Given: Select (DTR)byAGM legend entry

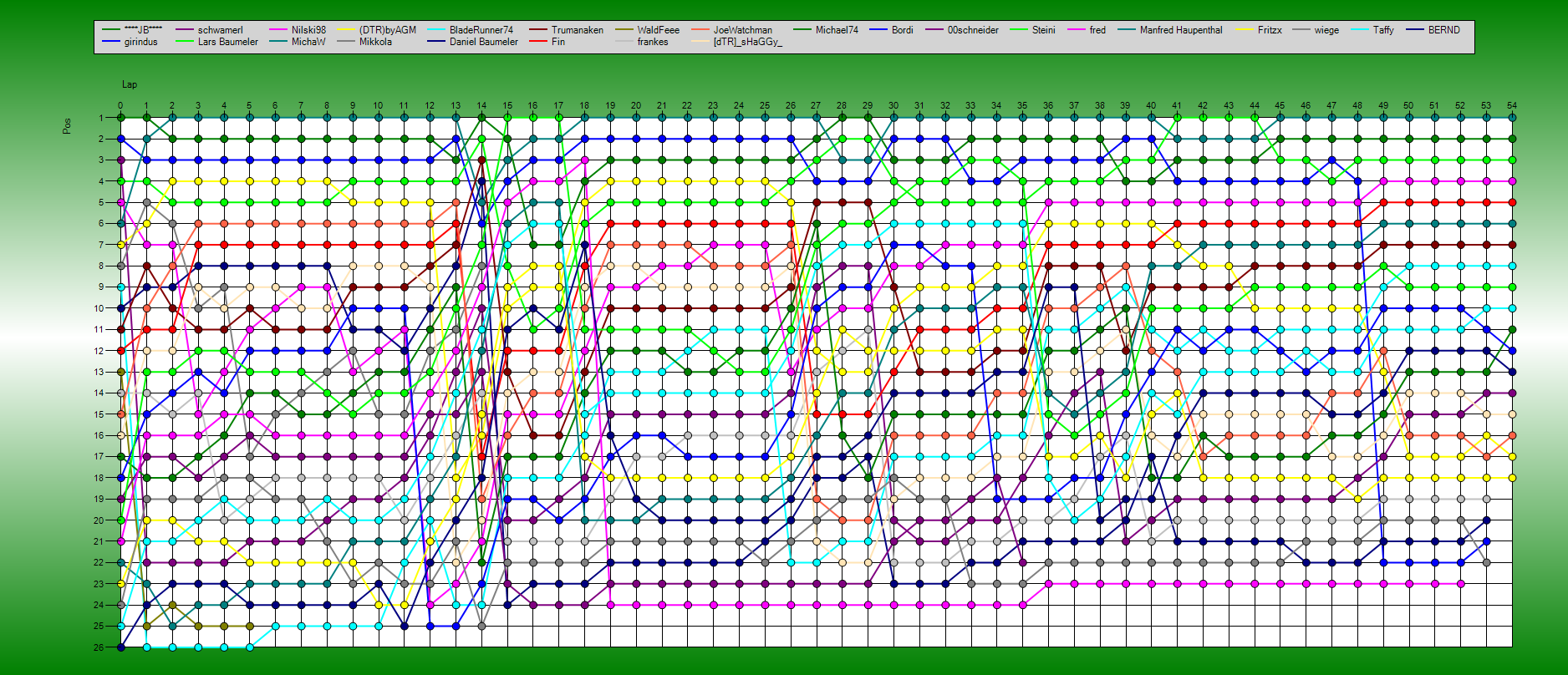Looking at the screenshot, I should [387, 30].
